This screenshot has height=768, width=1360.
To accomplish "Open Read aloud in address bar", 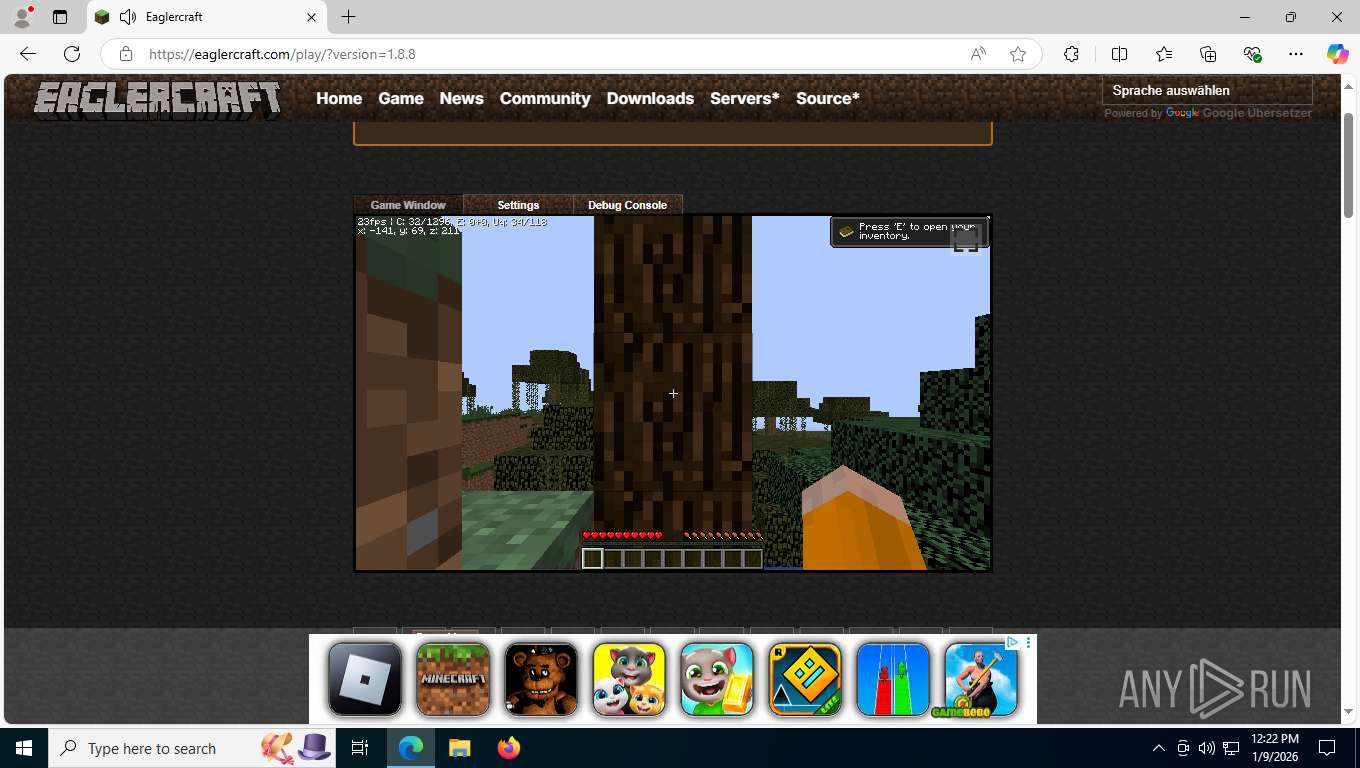I will (978, 54).
